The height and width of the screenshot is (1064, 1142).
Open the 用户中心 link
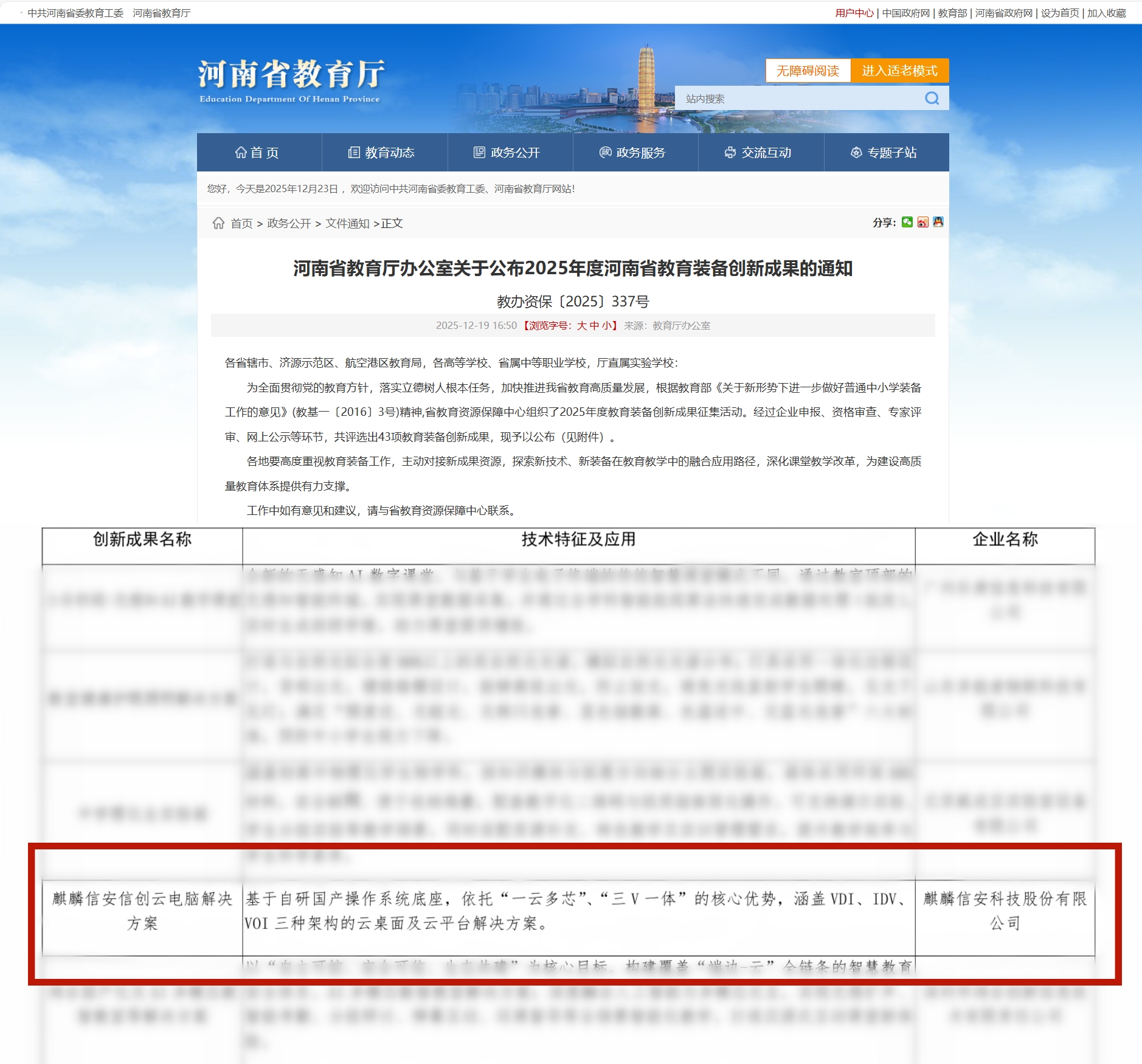click(854, 13)
